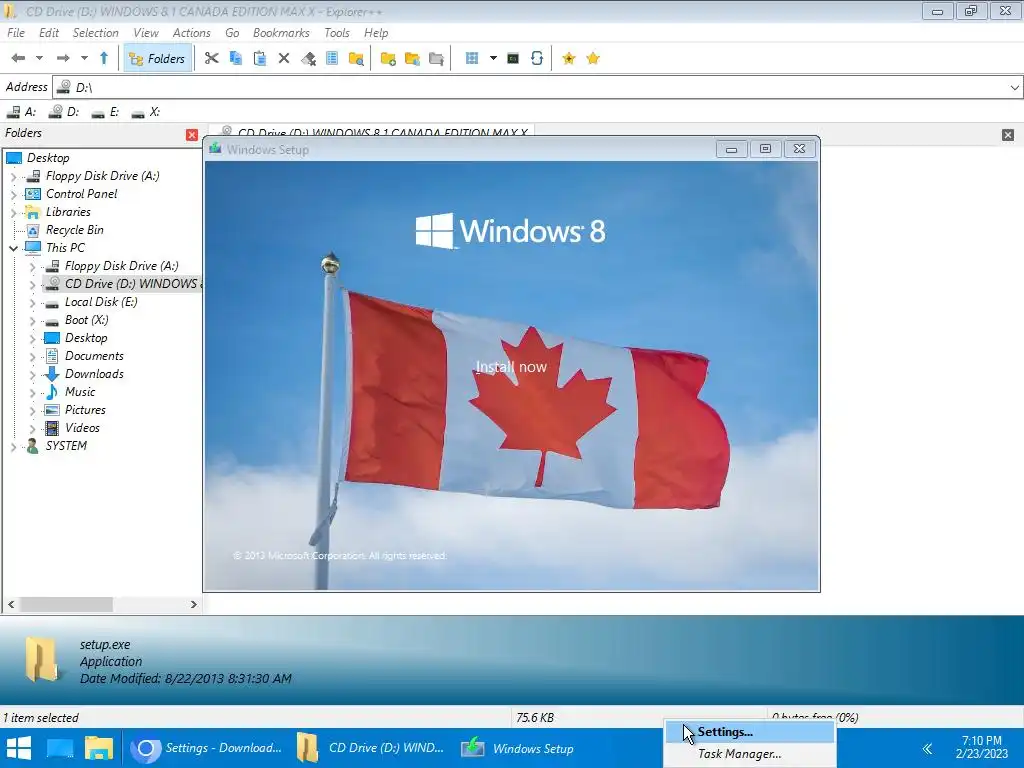Image resolution: width=1024 pixels, height=768 pixels.
Task: Click the Copy To folder icon
Action: (412, 58)
